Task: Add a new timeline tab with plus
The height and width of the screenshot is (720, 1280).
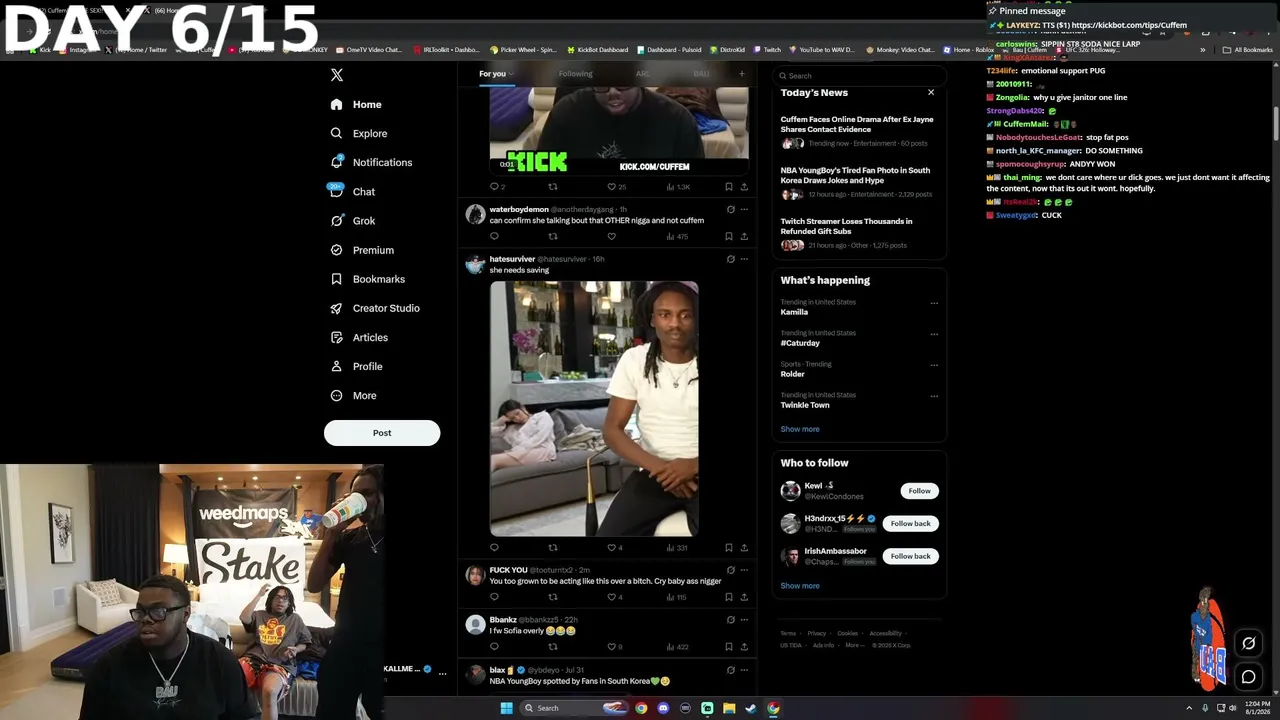Action: point(741,73)
